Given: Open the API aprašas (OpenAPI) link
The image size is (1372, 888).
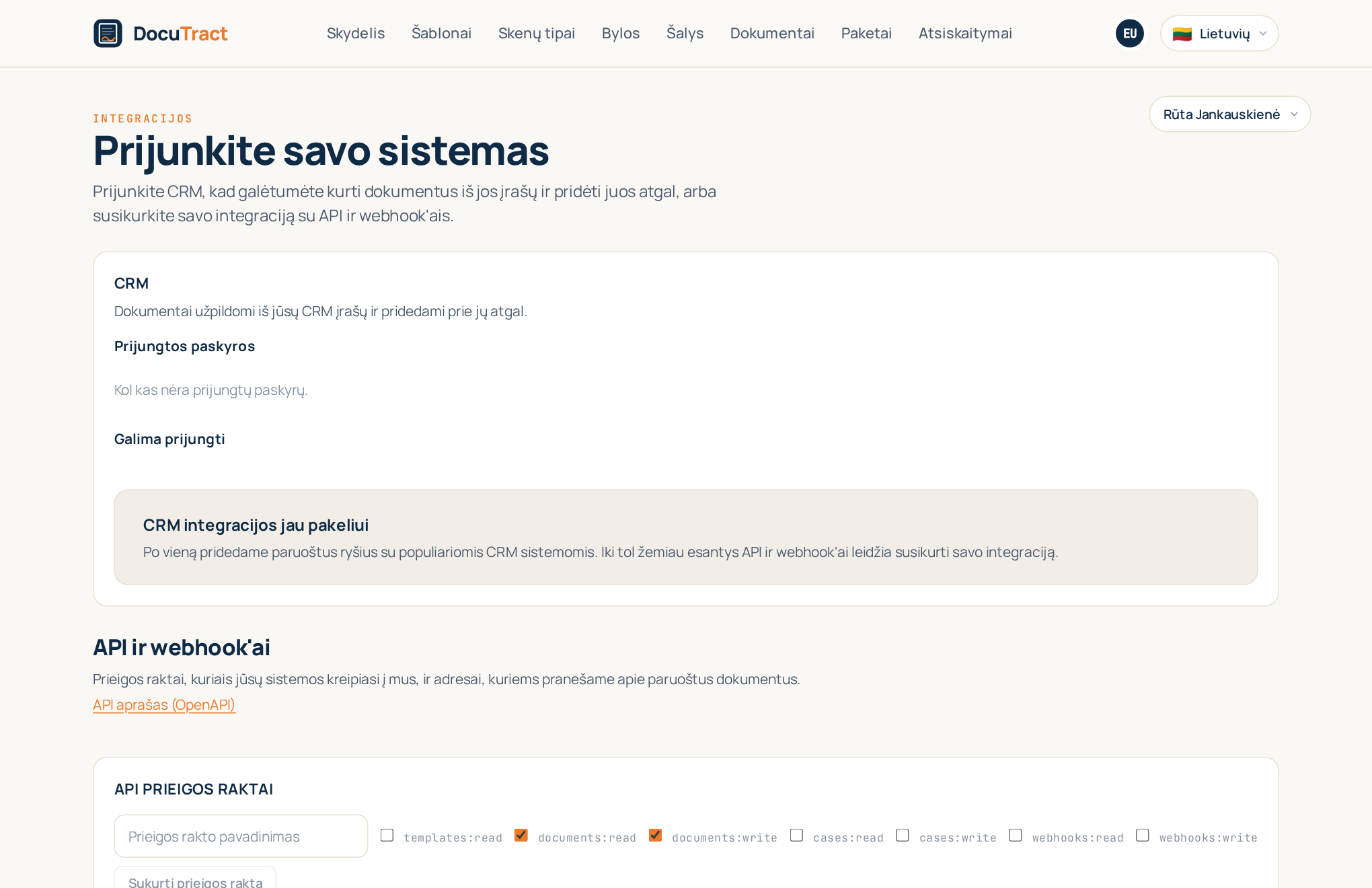Looking at the screenshot, I should (164, 704).
